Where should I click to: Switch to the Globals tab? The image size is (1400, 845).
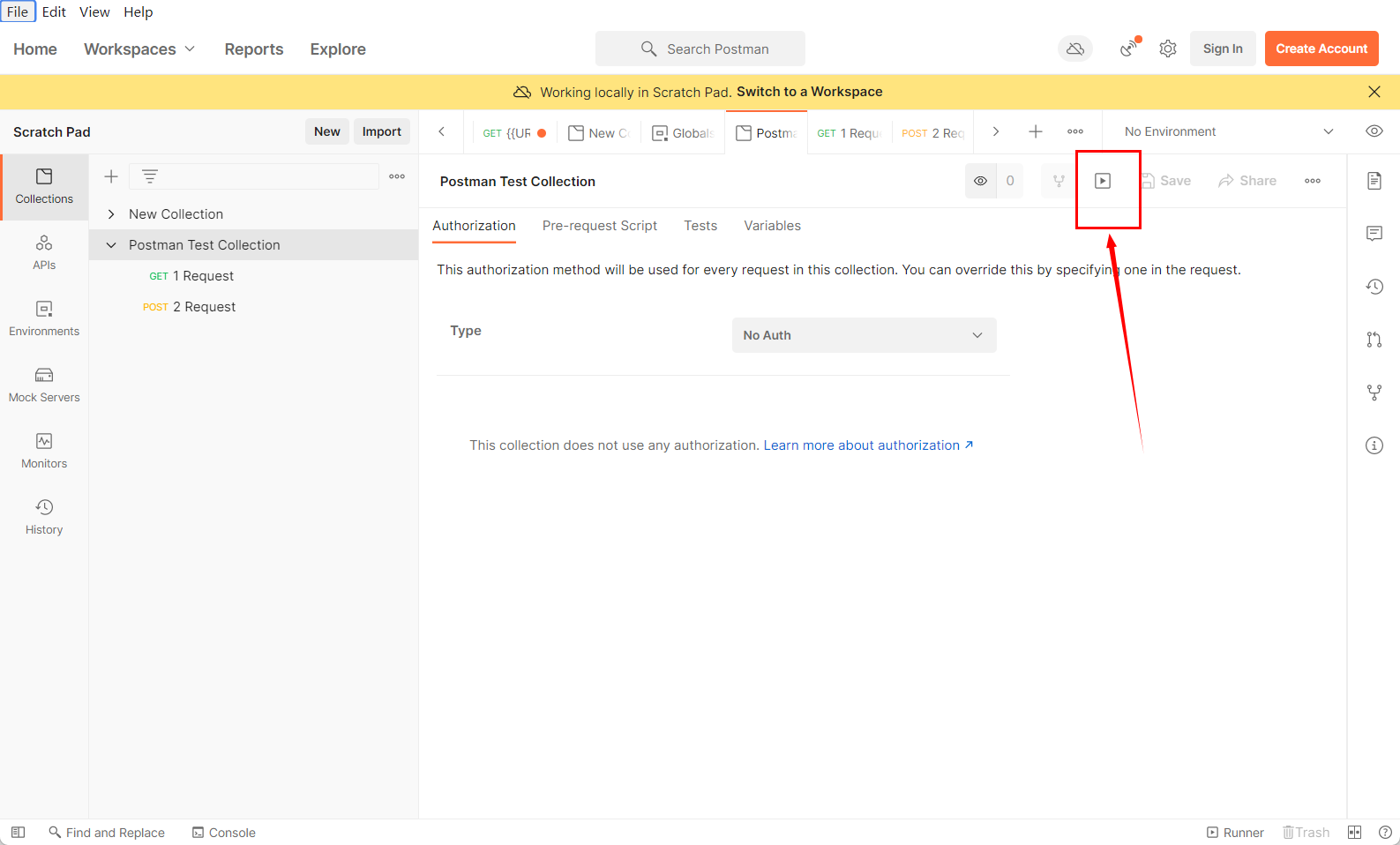coord(683,133)
